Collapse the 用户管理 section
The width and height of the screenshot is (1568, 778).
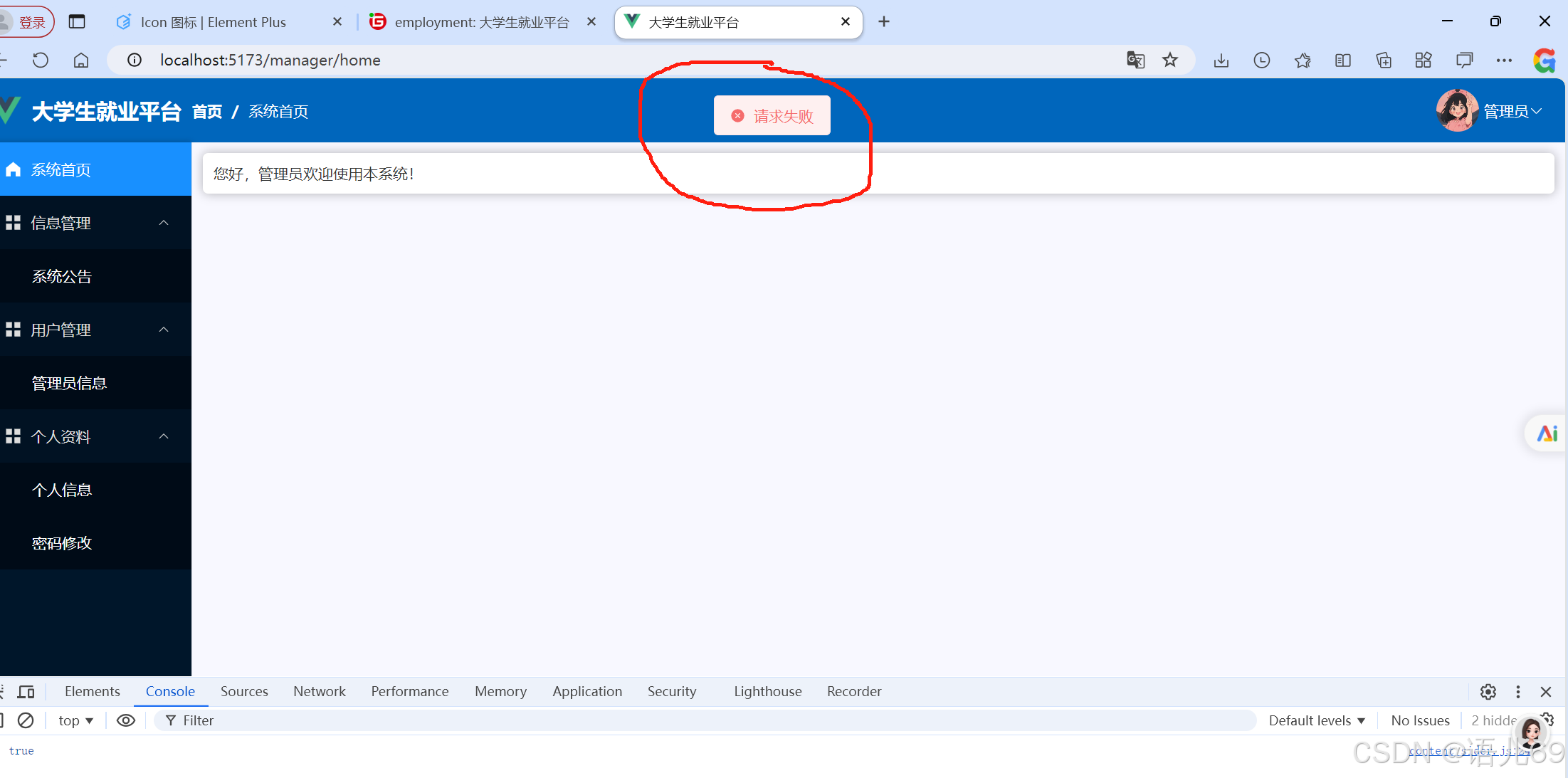point(164,330)
